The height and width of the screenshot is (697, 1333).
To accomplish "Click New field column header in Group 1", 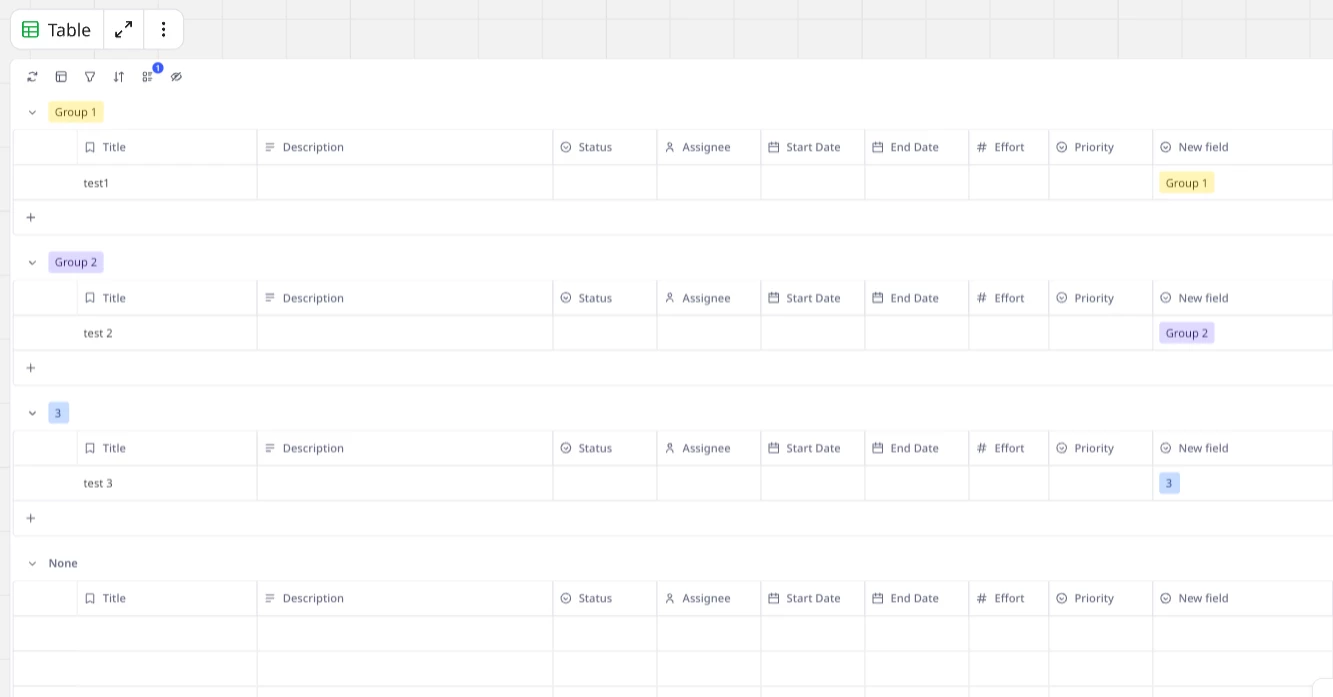I will 1243,147.
